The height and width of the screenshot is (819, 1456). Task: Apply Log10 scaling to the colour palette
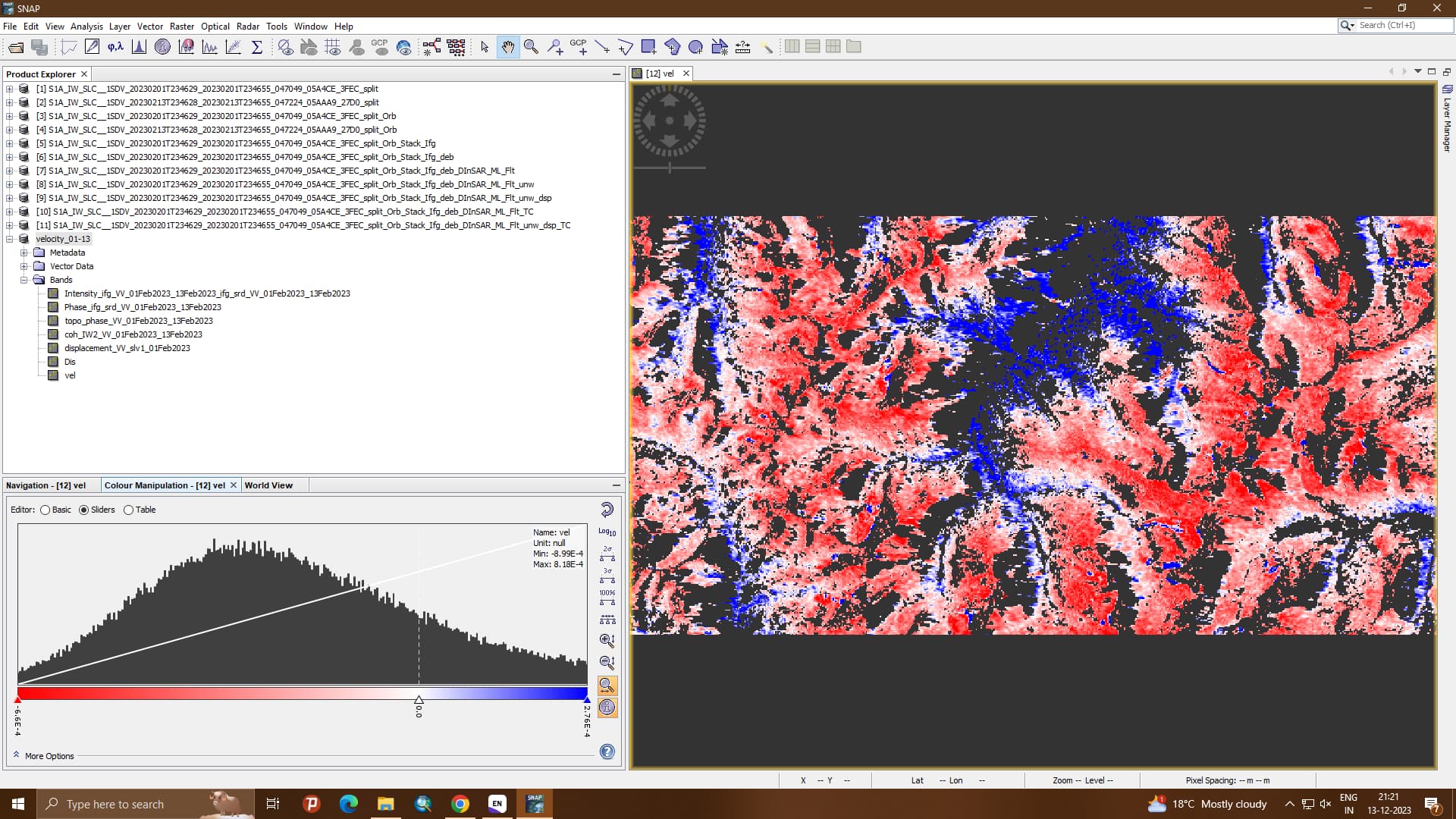point(607,532)
